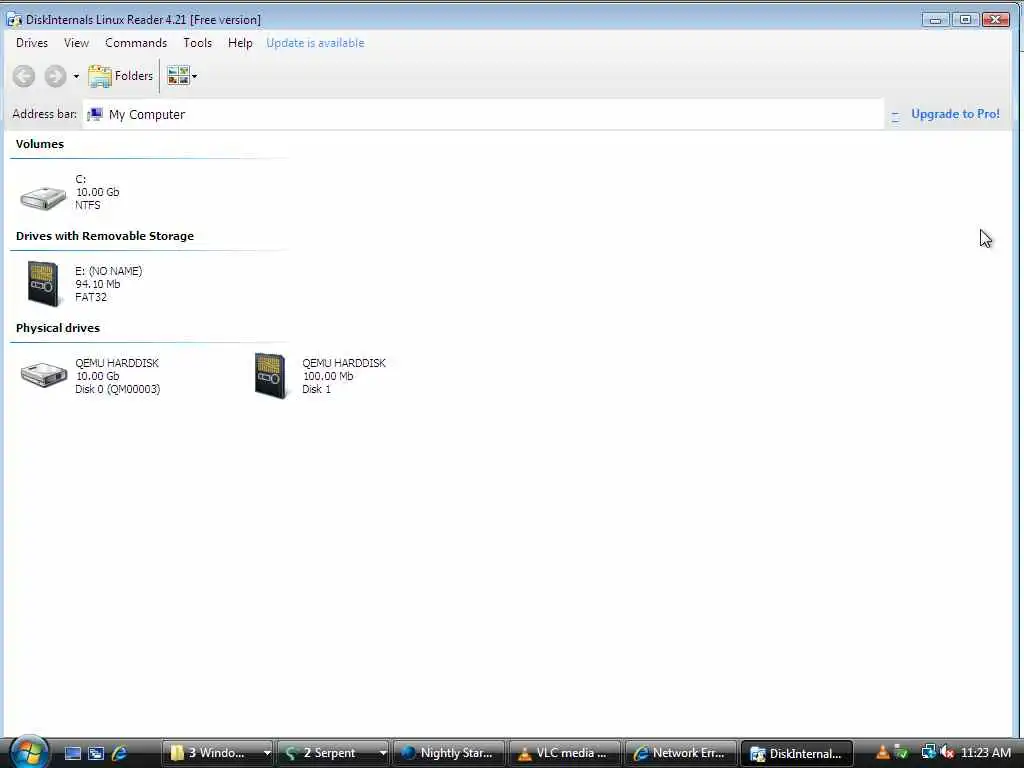
Task: Open the View menu
Action: (76, 43)
